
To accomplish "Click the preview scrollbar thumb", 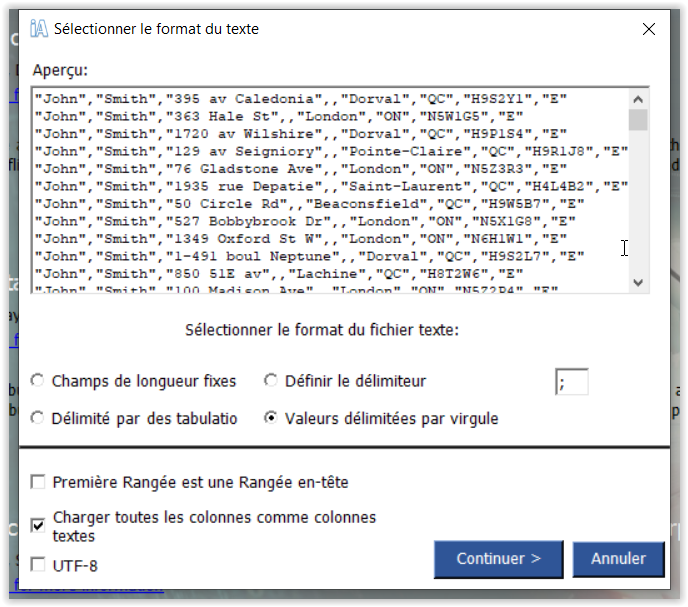I will coord(638,120).
